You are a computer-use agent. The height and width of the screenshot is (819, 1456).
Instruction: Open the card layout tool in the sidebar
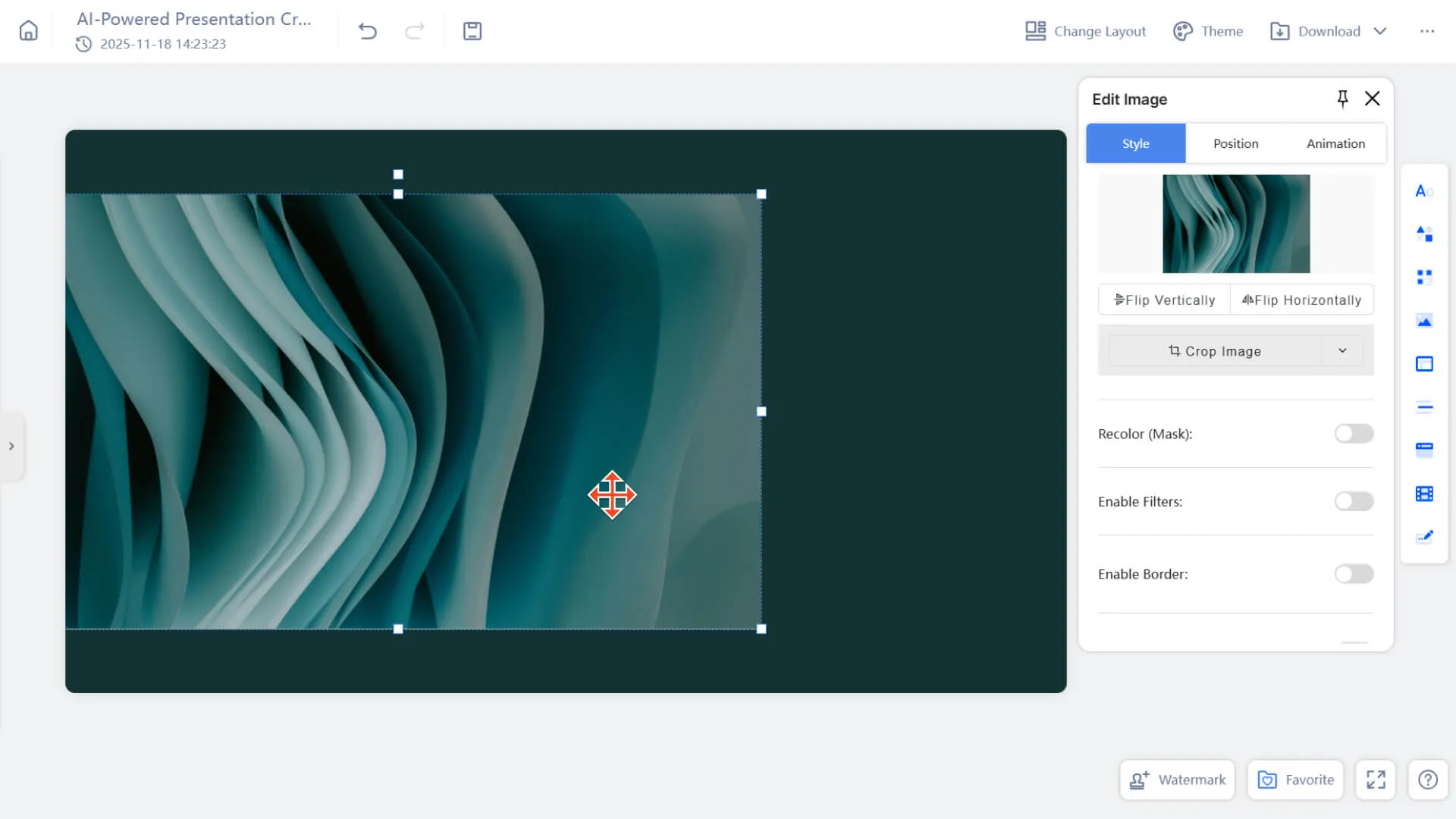[x=1424, y=450]
